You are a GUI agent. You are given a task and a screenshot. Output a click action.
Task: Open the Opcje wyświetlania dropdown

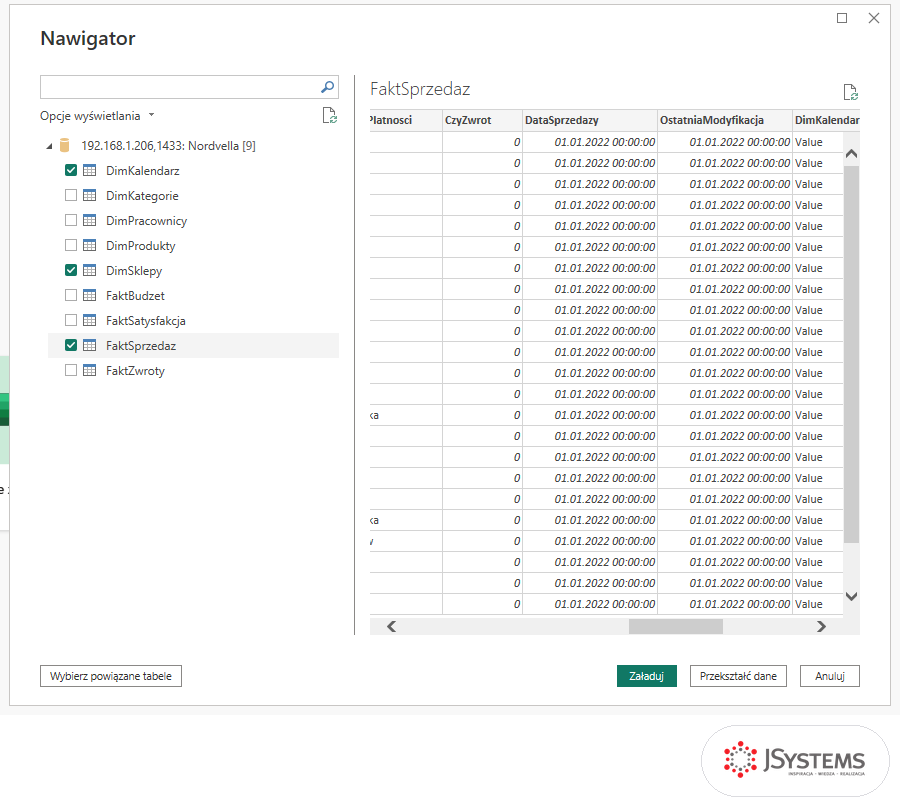(97, 116)
